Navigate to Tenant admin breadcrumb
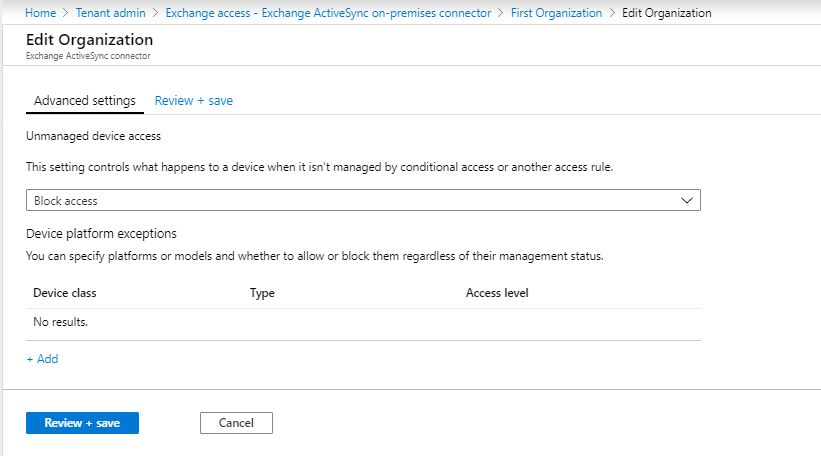Image resolution: width=821 pixels, height=456 pixels. click(x=111, y=13)
